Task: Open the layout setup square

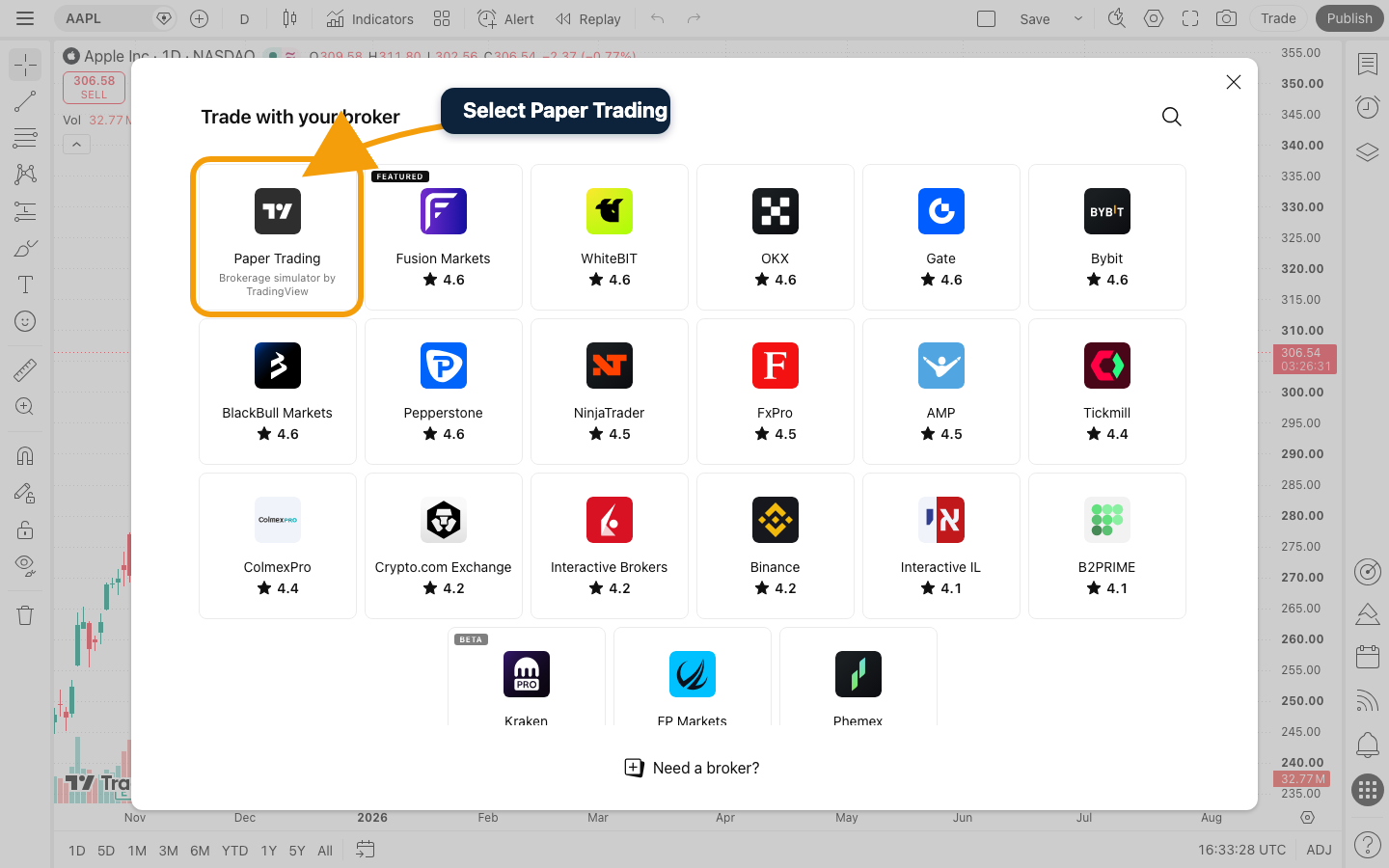Action: [x=986, y=18]
